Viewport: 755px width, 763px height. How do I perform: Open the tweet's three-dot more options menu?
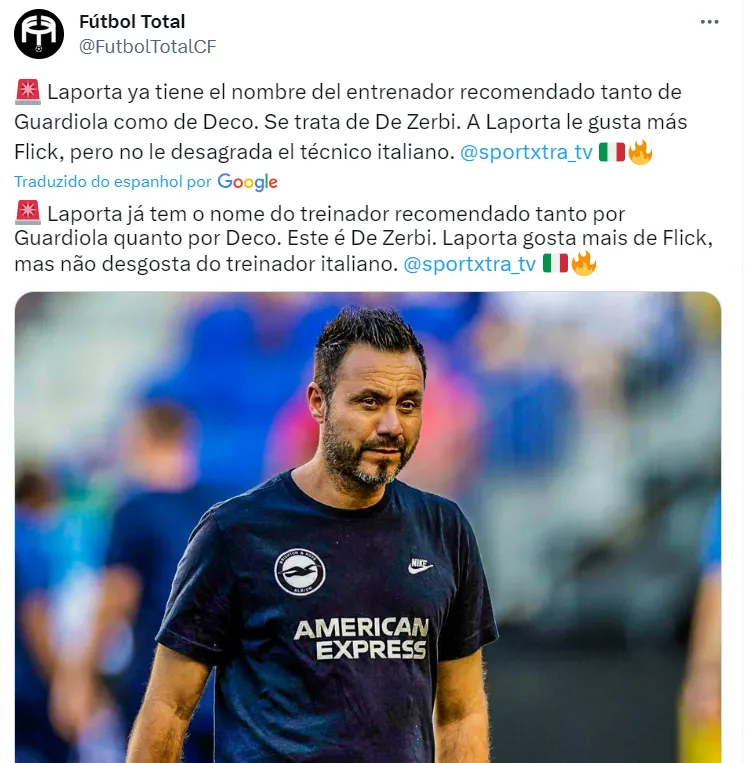point(709,22)
